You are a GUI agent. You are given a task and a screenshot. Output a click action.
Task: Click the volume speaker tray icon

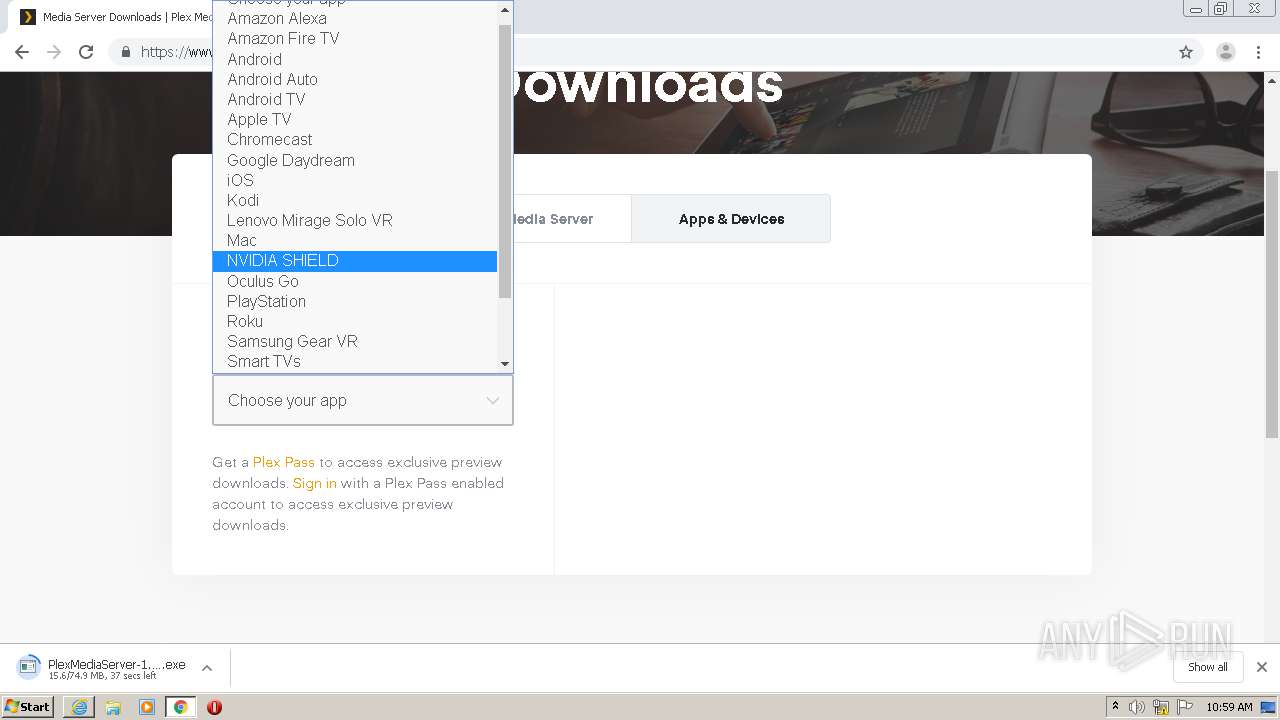click(x=1137, y=707)
